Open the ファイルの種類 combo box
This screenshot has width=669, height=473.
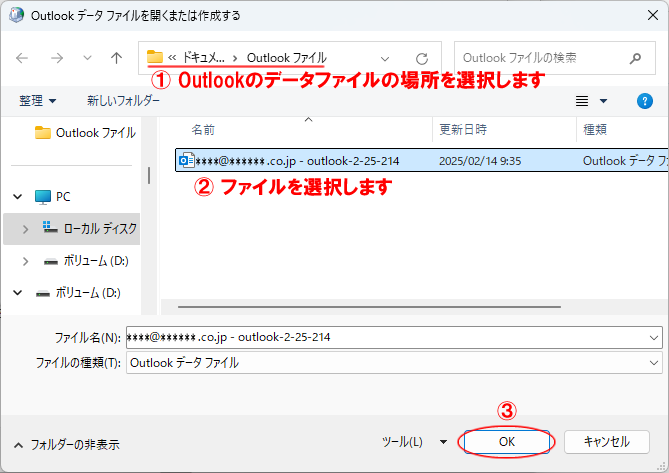click(394, 363)
